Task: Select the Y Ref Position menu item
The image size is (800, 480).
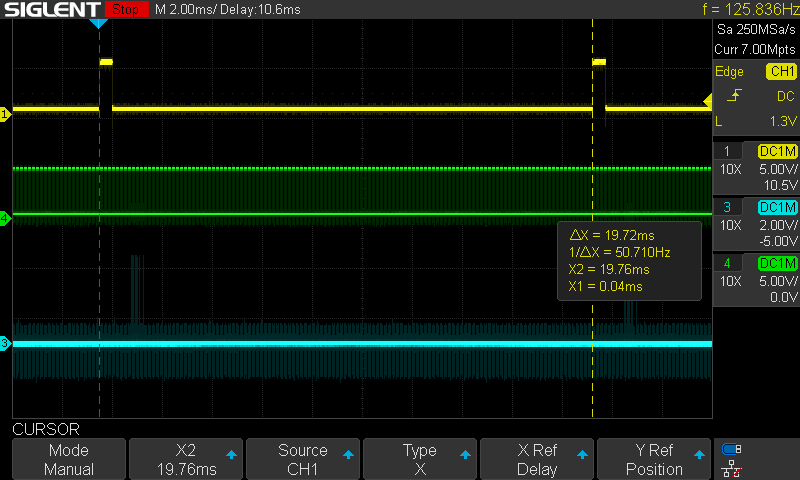Action: point(654,460)
